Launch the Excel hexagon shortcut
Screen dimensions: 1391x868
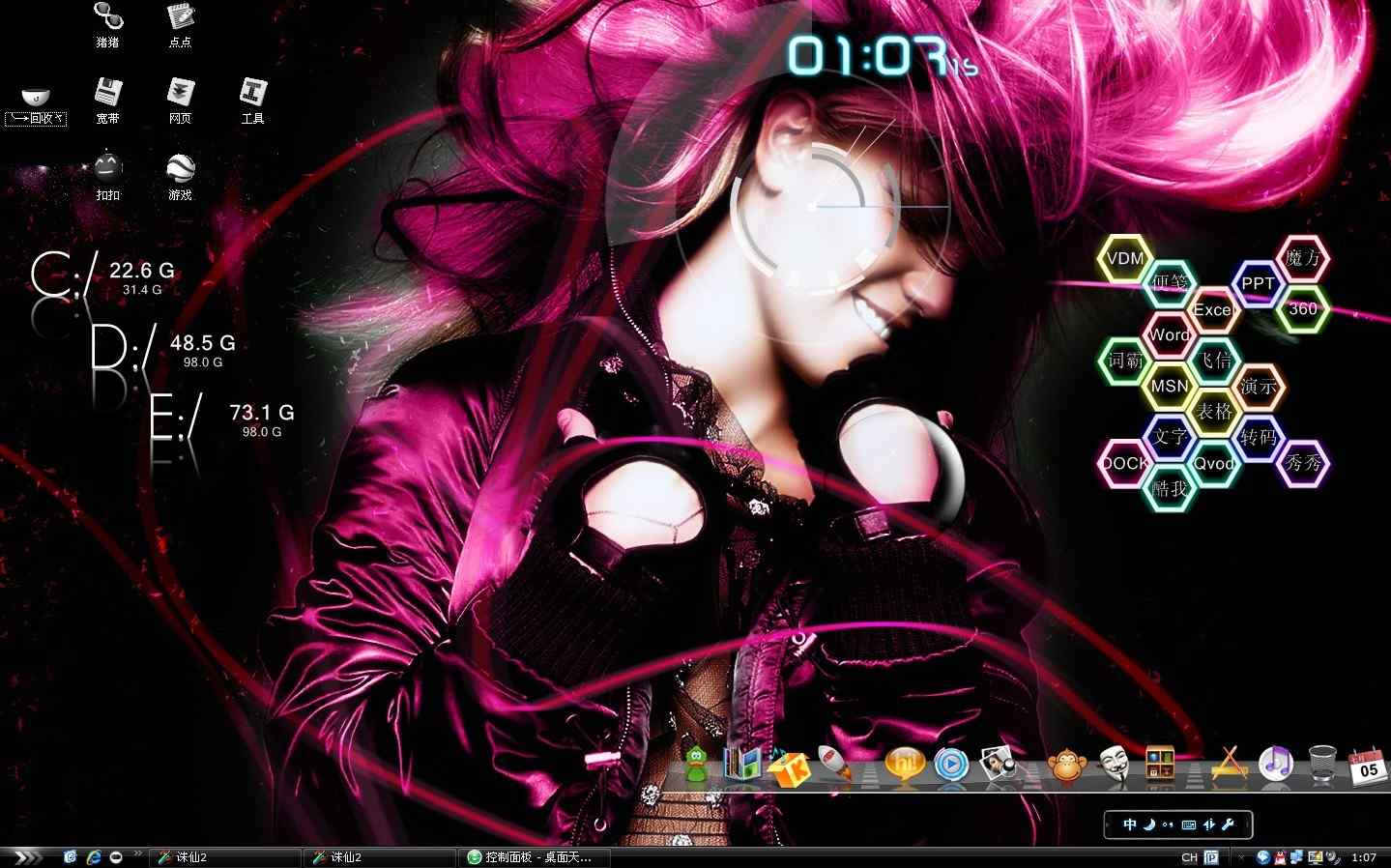coord(1214,309)
